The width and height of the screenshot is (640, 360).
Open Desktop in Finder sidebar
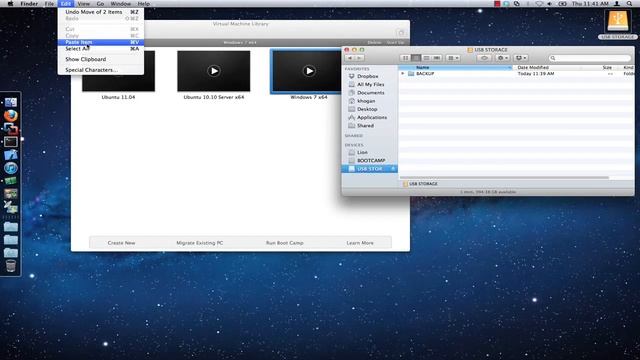click(x=367, y=109)
